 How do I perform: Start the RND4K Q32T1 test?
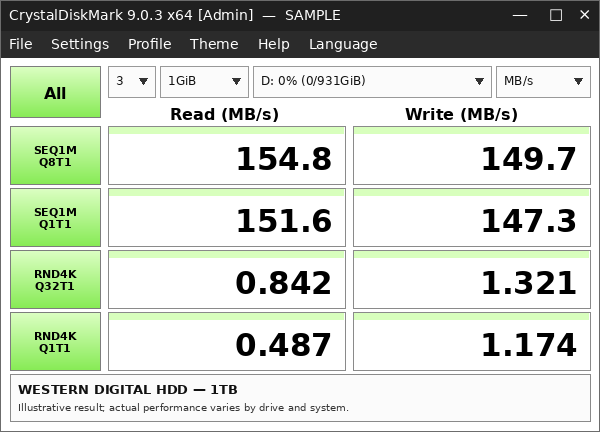click(55, 280)
